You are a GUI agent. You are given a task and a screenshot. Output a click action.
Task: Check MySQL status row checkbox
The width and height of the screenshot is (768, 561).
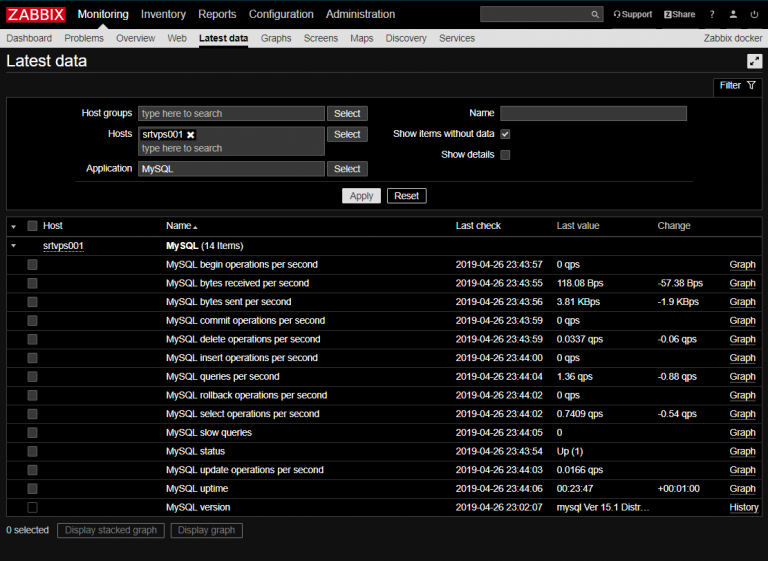pos(32,451)
